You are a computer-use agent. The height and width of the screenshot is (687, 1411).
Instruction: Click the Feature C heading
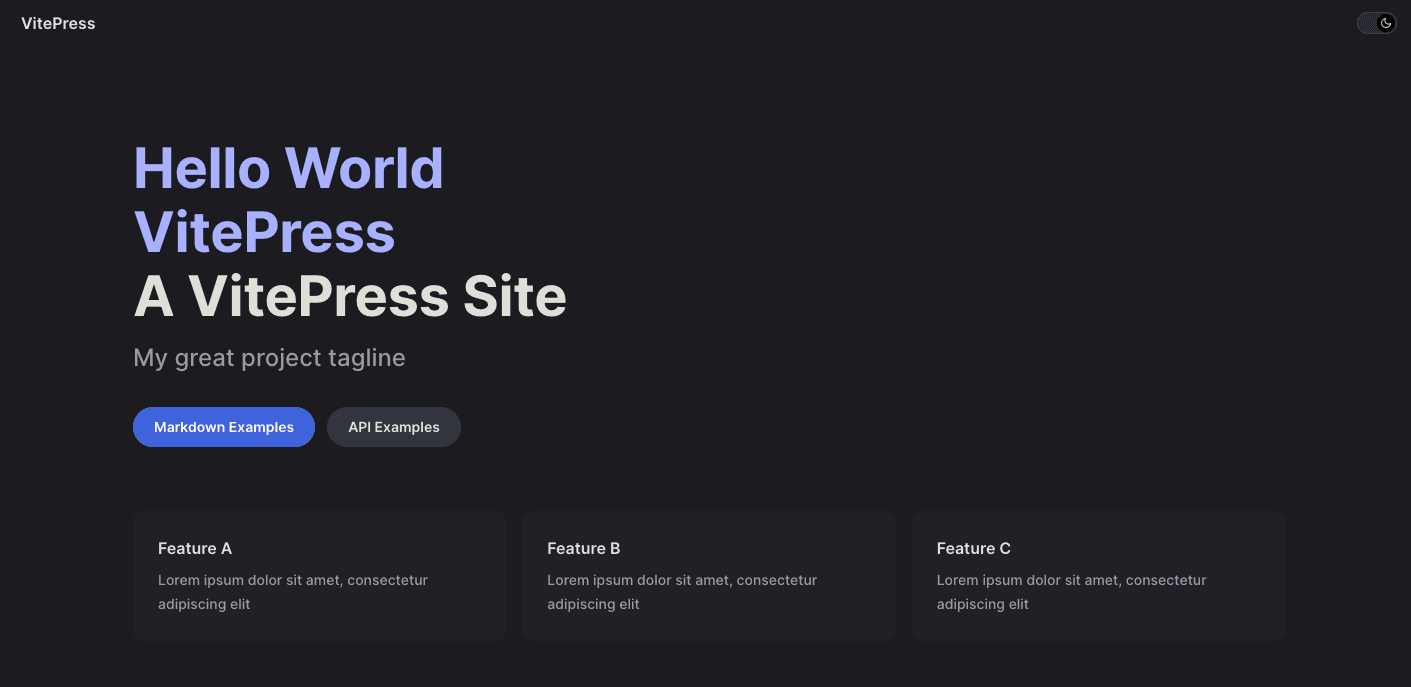click(x=973, y=548)
